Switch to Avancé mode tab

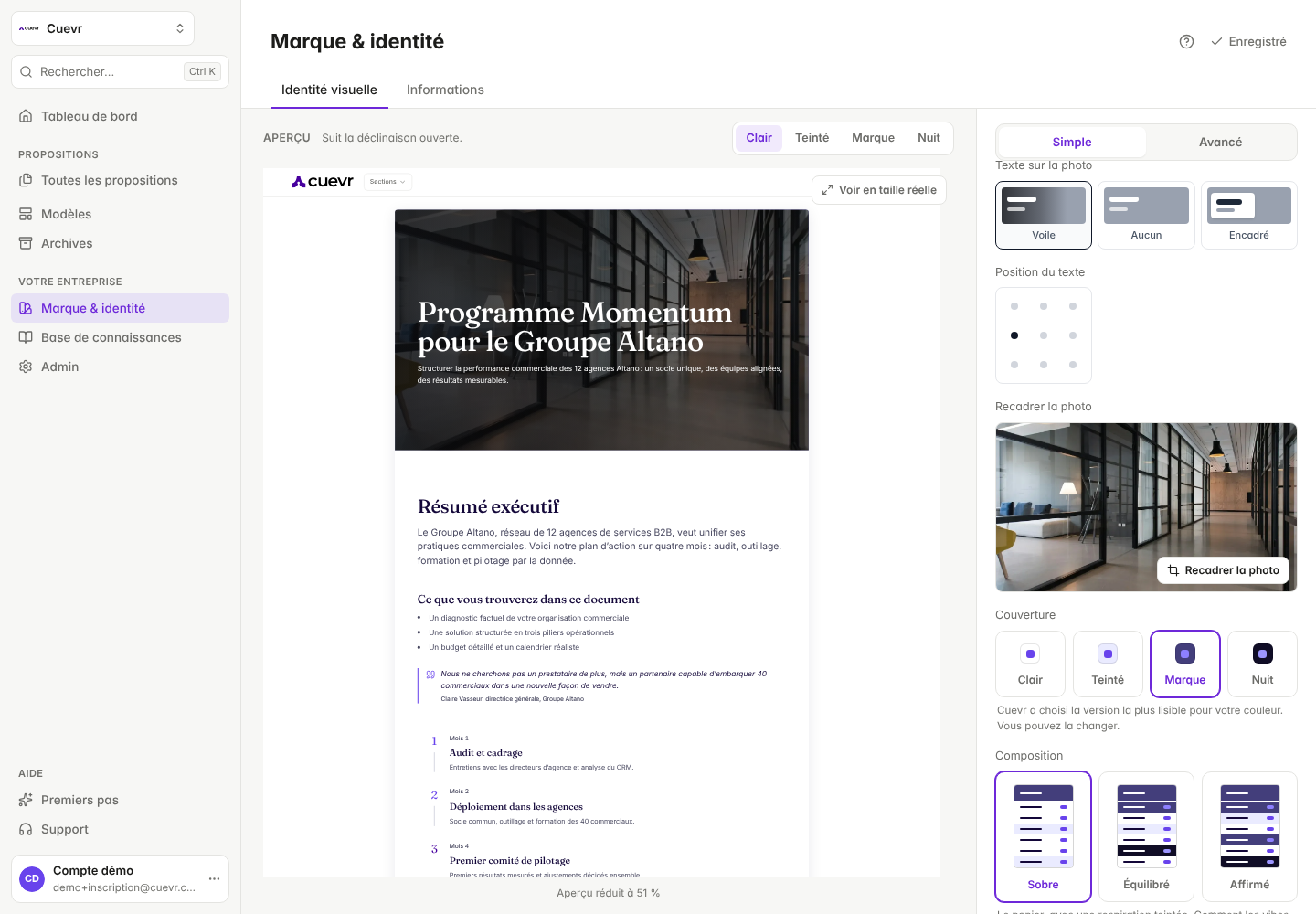tap(1220, 142)
